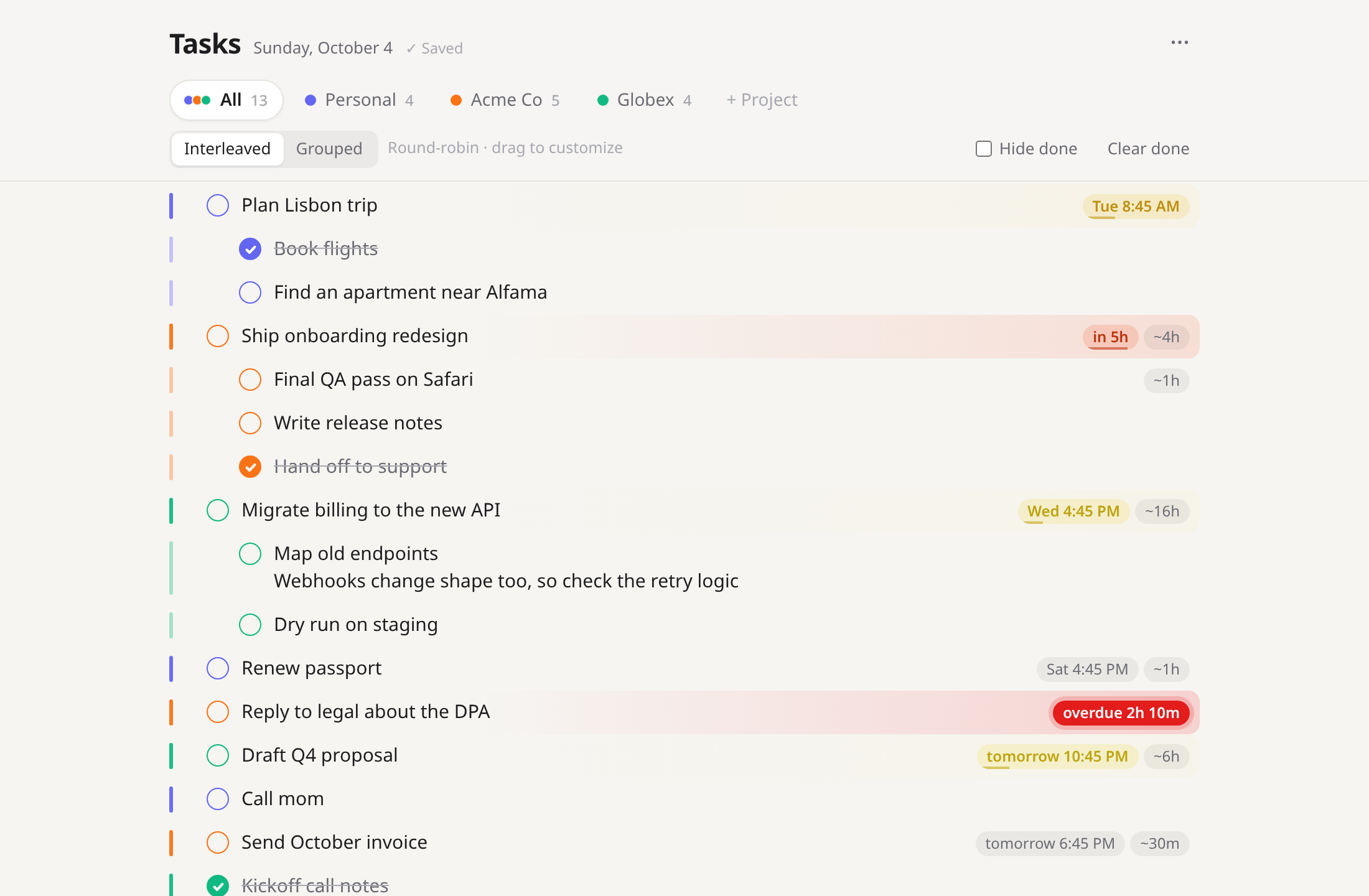This screenshot has width=1369, height=896.
Task: Click the tomorrow 6:45 PM due chip
Action: (1050, 844)
